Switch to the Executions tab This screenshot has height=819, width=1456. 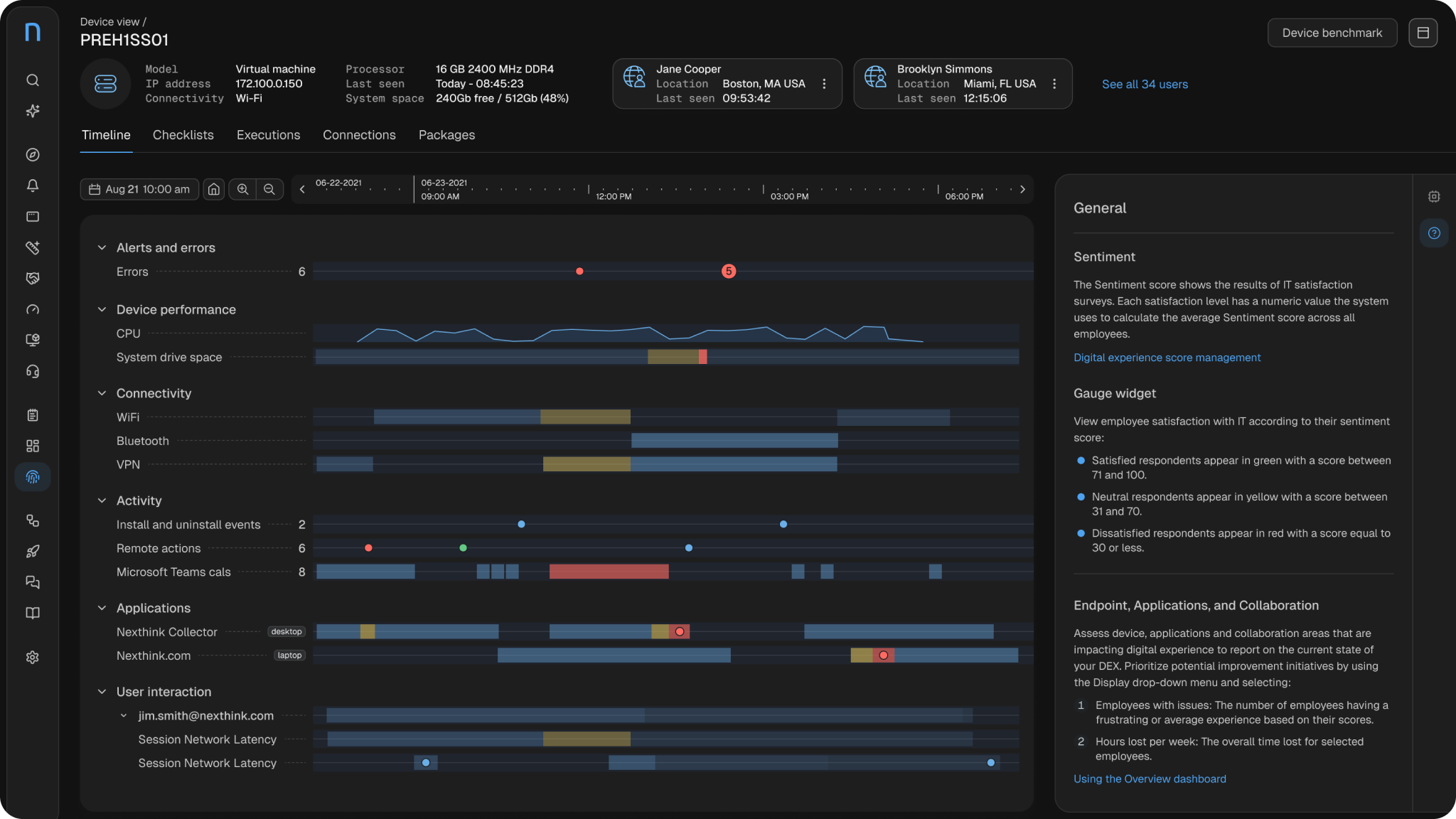(x=269, y=135)
